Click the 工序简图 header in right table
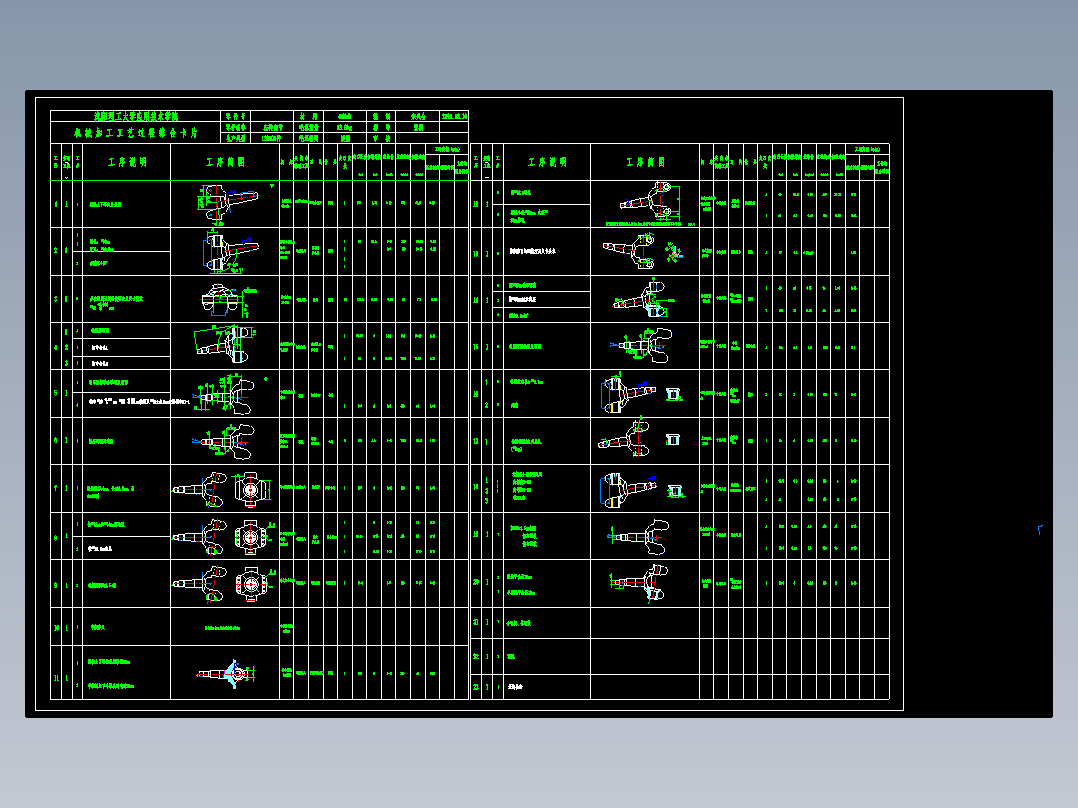The image size is (1078, 808). pyautogui.click(x=646, y=162)
